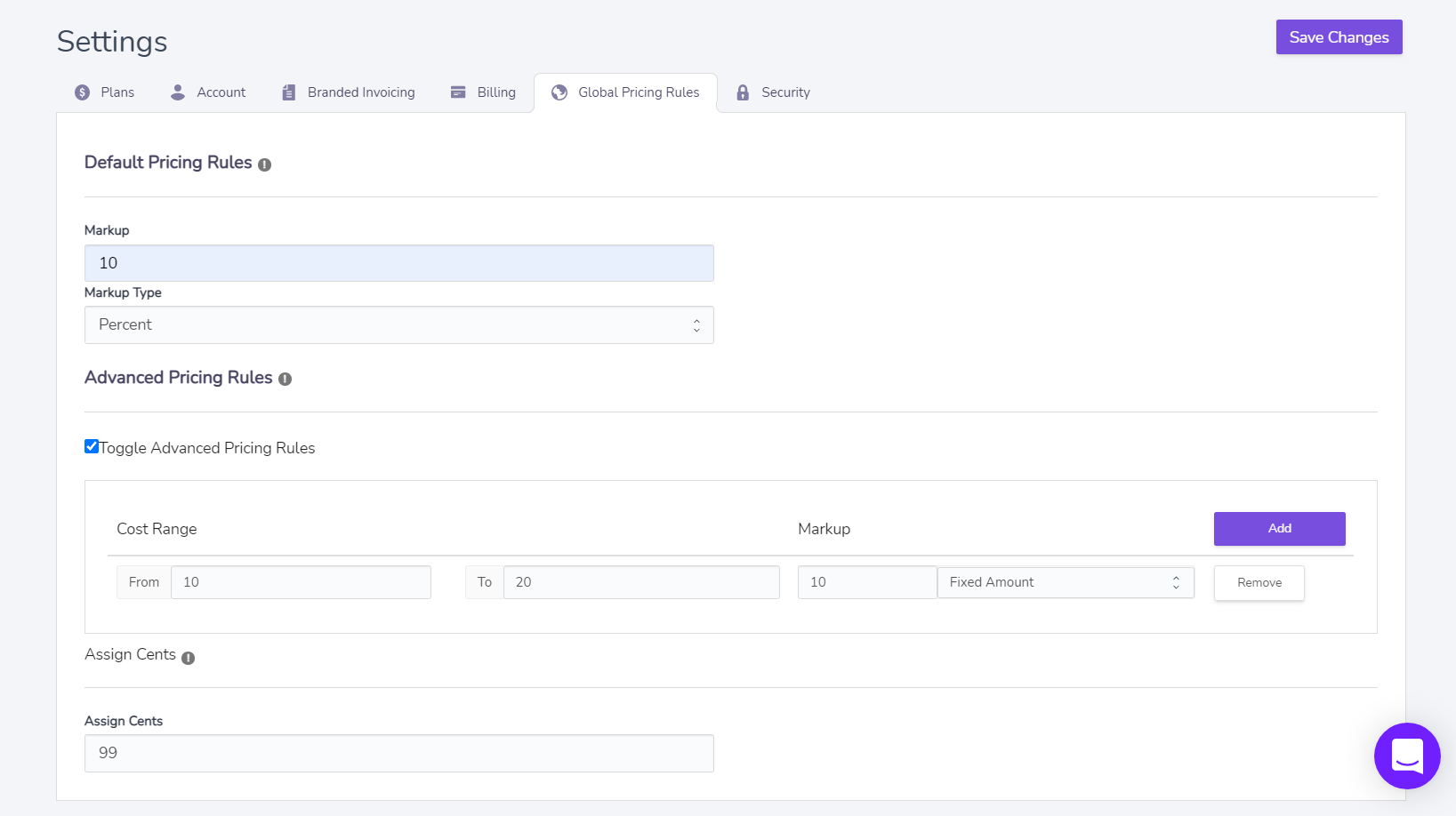The image size is (1456, 816).
Task: Open the Security tab
Action: pyautogui.click(x=773, y=92)
